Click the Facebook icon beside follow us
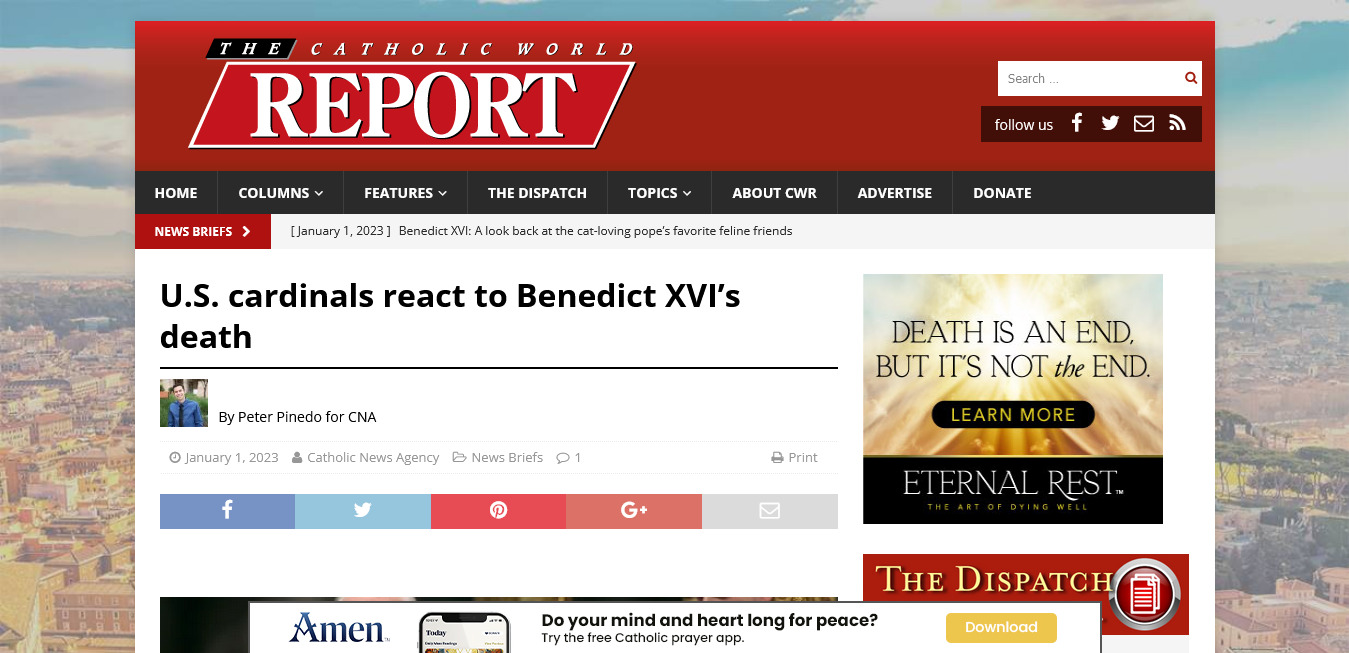The width and height of the screenshot is (1349, 653). pos(1077,123)
